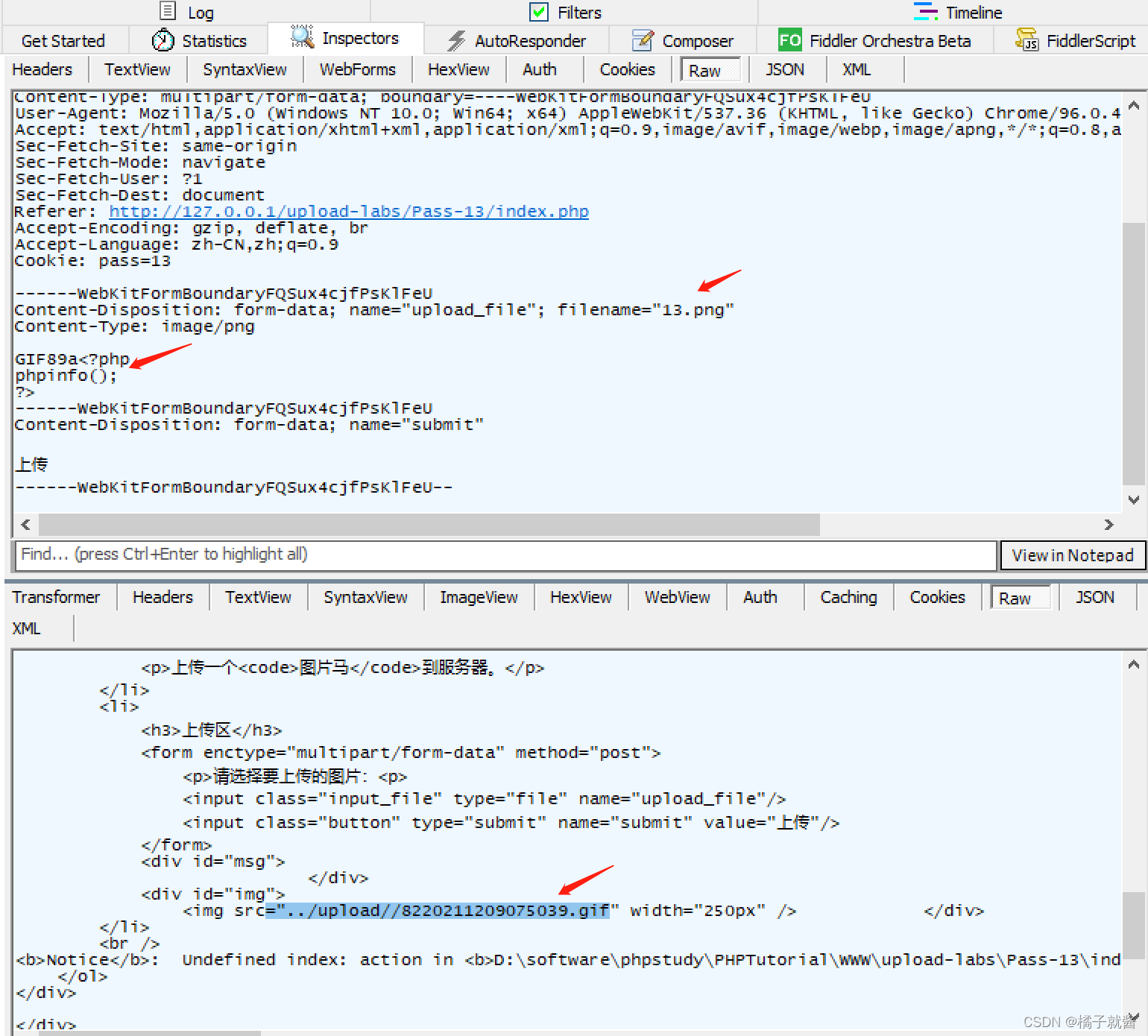Click response pane vertical scrollbar thumb
1148x1036 pixels.
tap(1134, 925)
